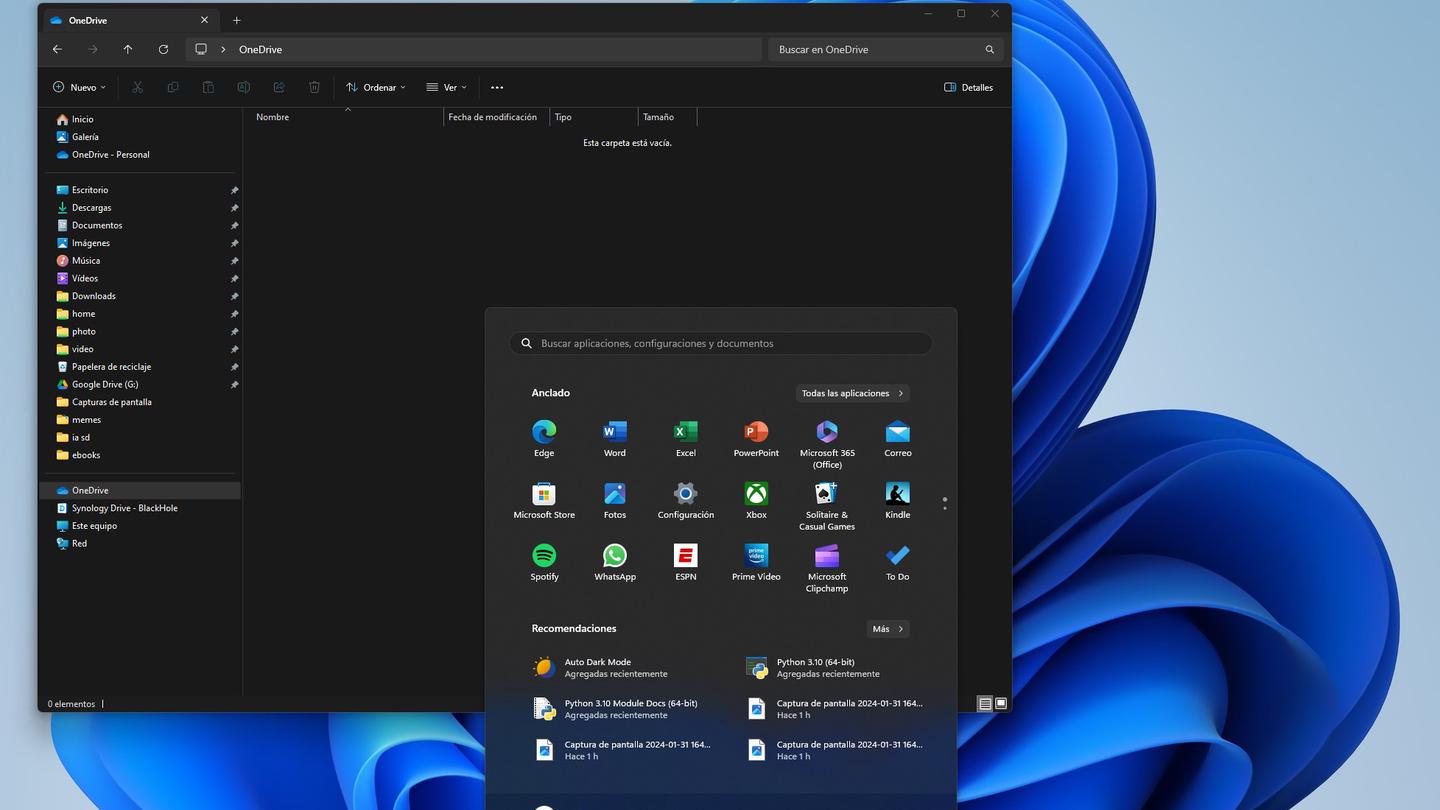Click the Start menu search field
This screenshot has height=810, width=1440.
coord(720,343)
